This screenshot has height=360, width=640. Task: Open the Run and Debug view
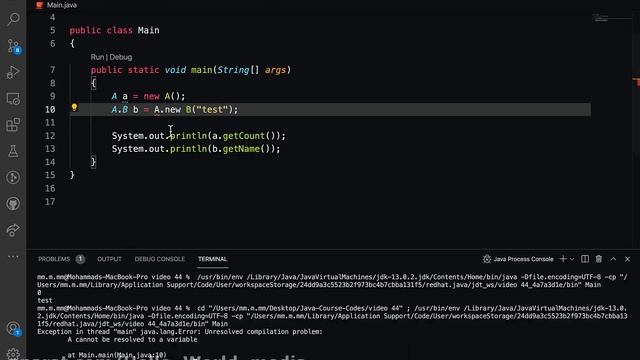(x=13, y=72)
